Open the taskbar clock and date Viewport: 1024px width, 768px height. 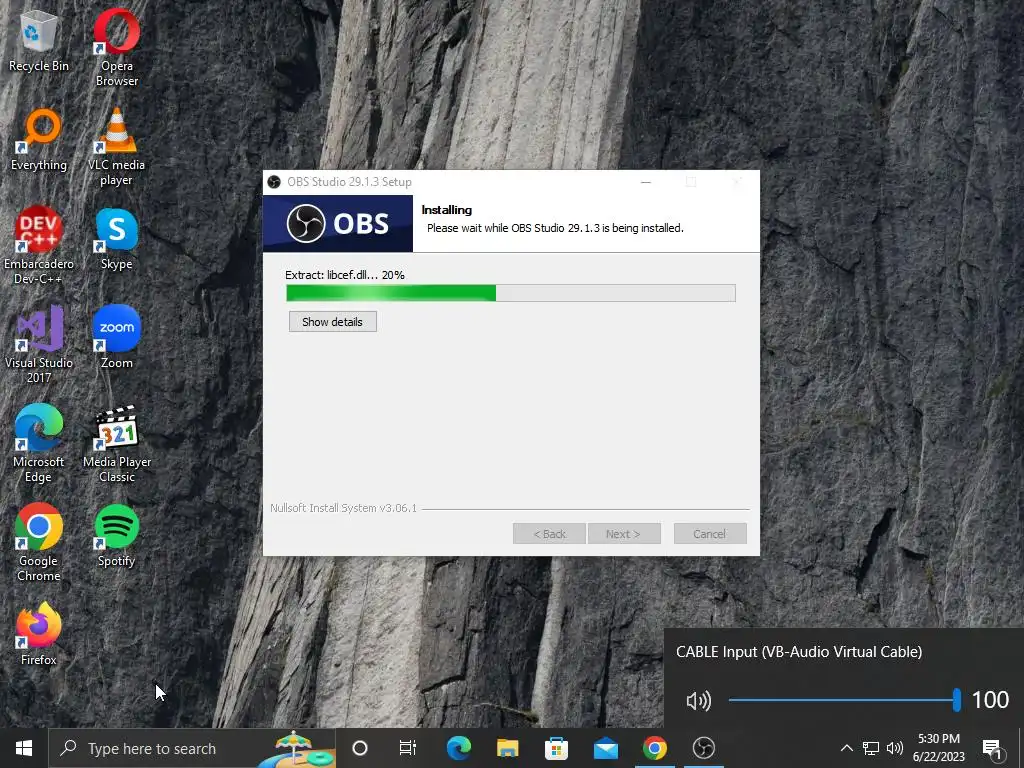tap(938, 748)
